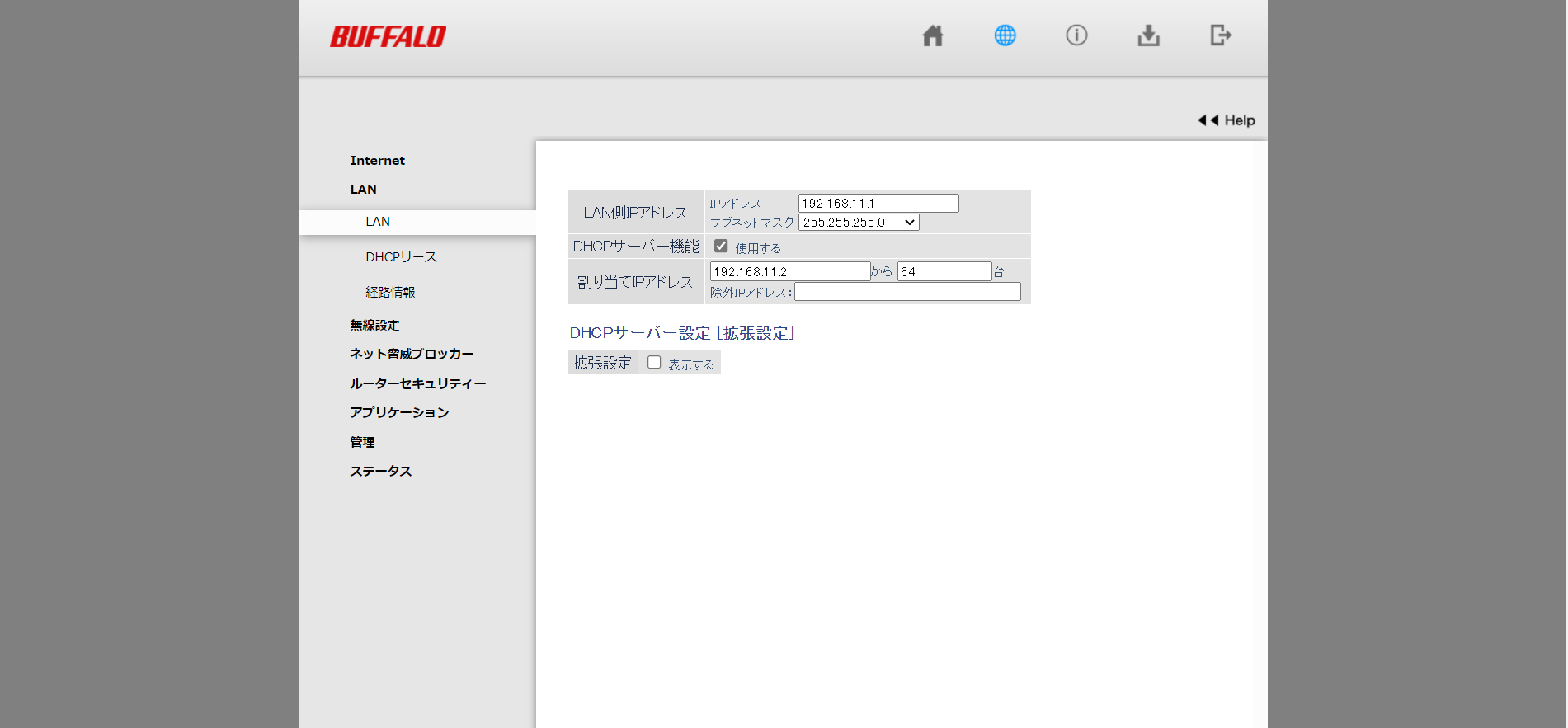Open the 経路情報 page
1568x728 pixels.
point(390,293)
